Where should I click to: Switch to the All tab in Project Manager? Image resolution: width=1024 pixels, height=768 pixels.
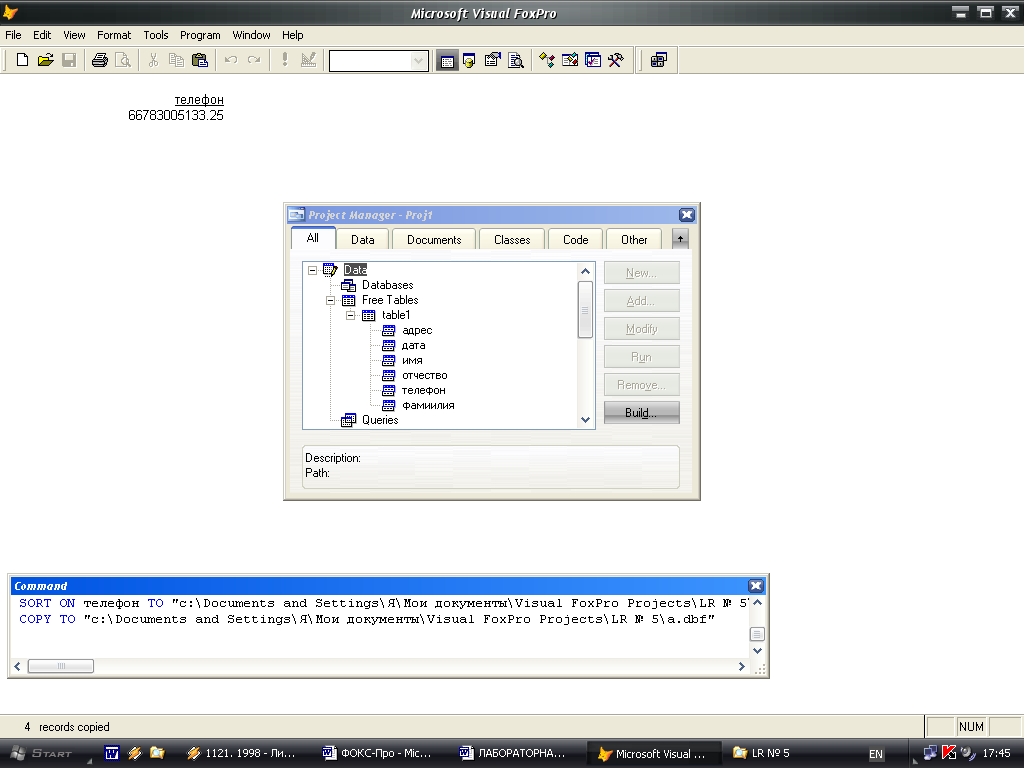(313, 238)
